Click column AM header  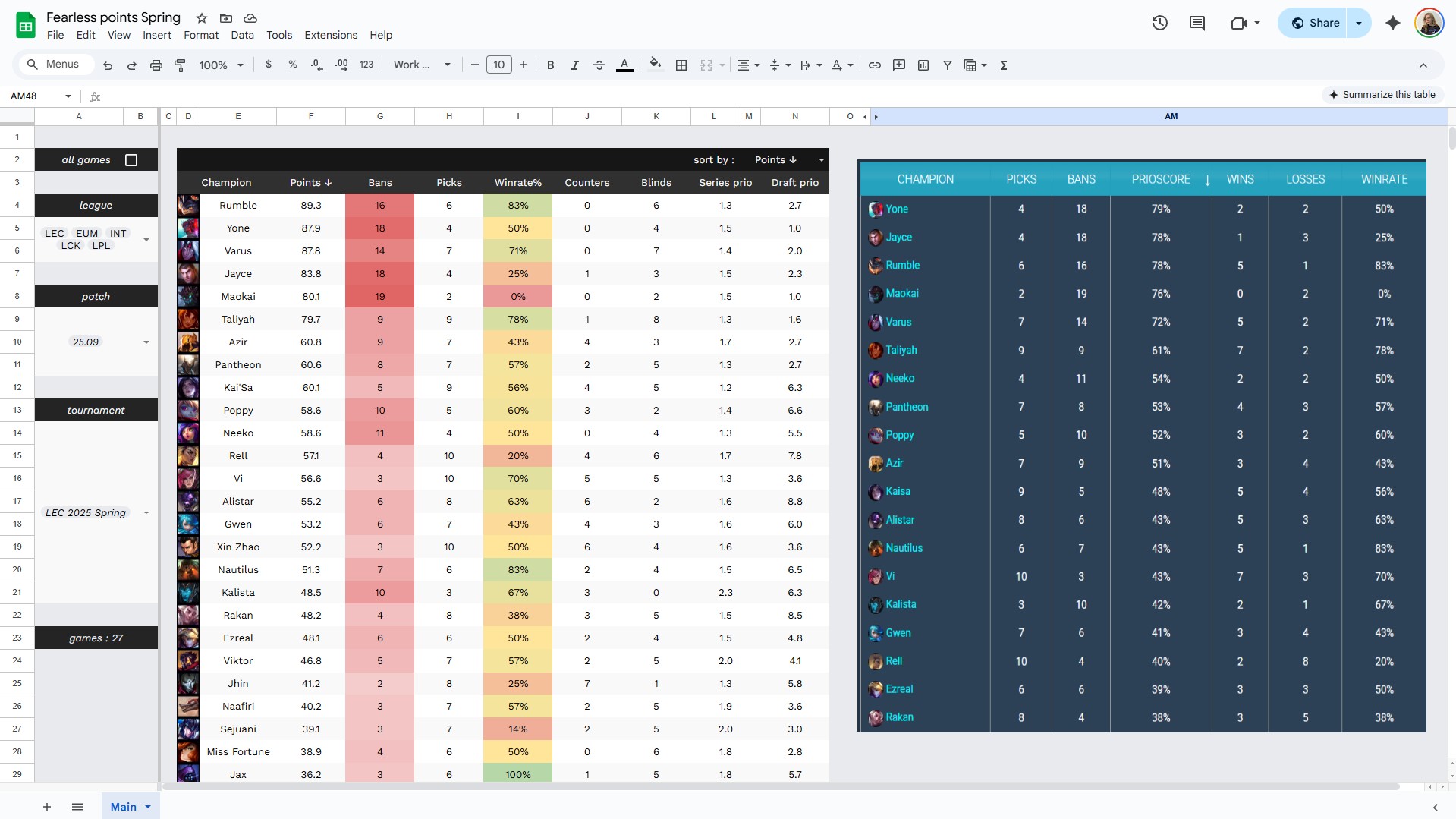click(1171, 116)
